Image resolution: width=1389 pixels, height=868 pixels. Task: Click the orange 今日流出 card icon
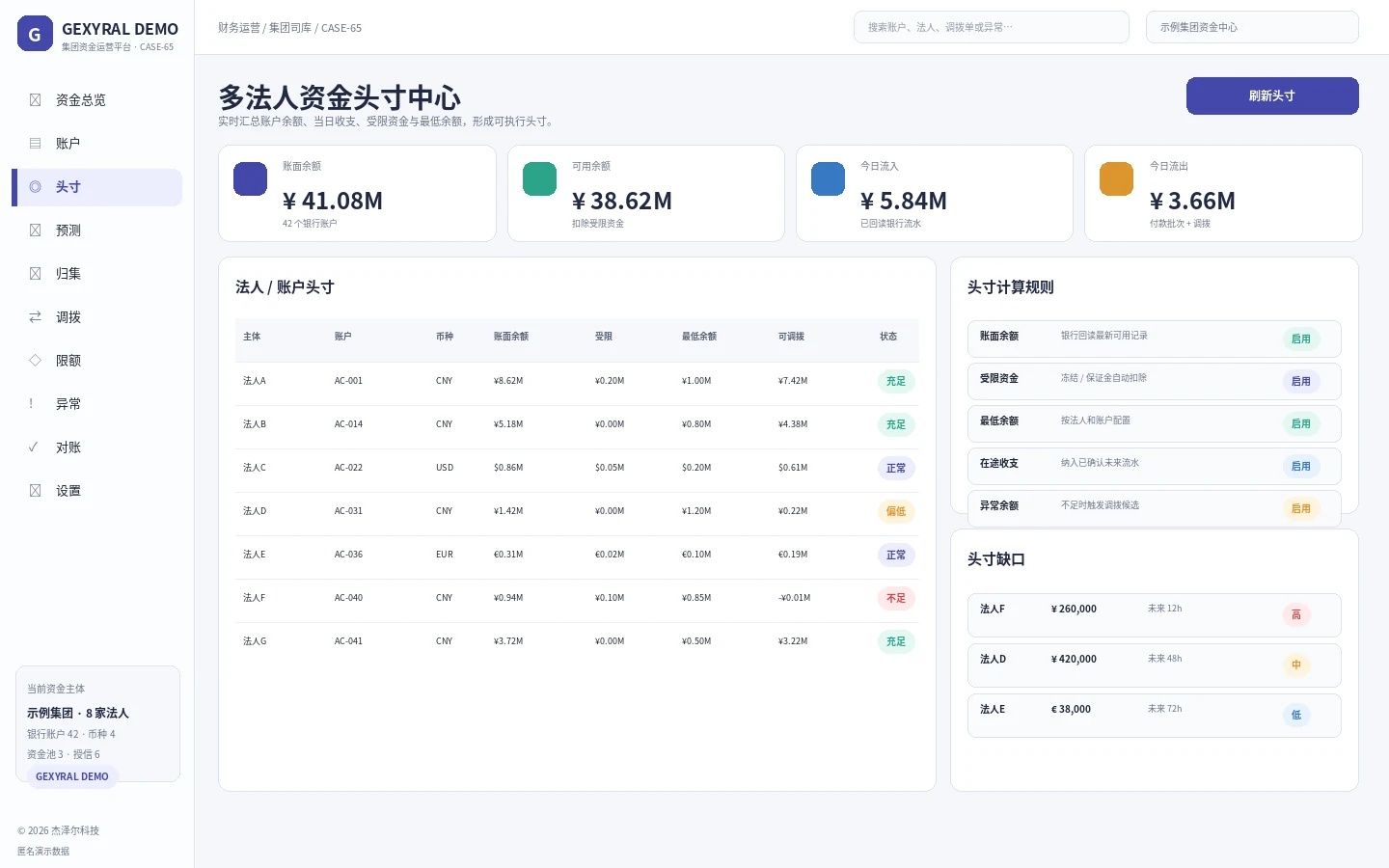coord(1116,178)
